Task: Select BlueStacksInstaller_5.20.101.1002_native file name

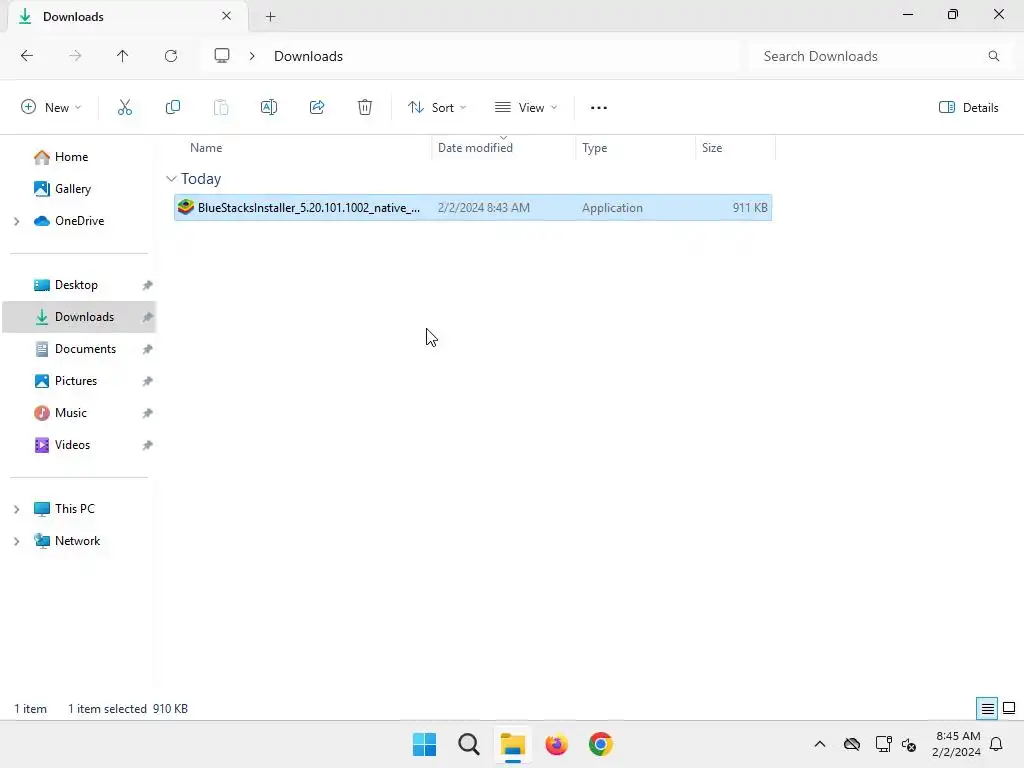Action: coord(309,208)
